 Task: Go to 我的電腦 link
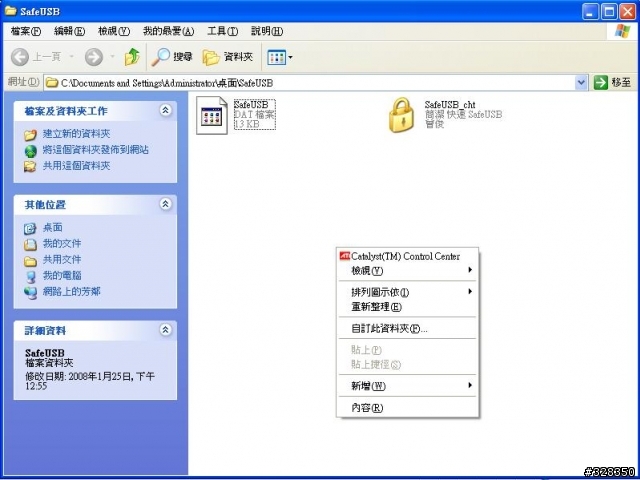click(62, 276)
